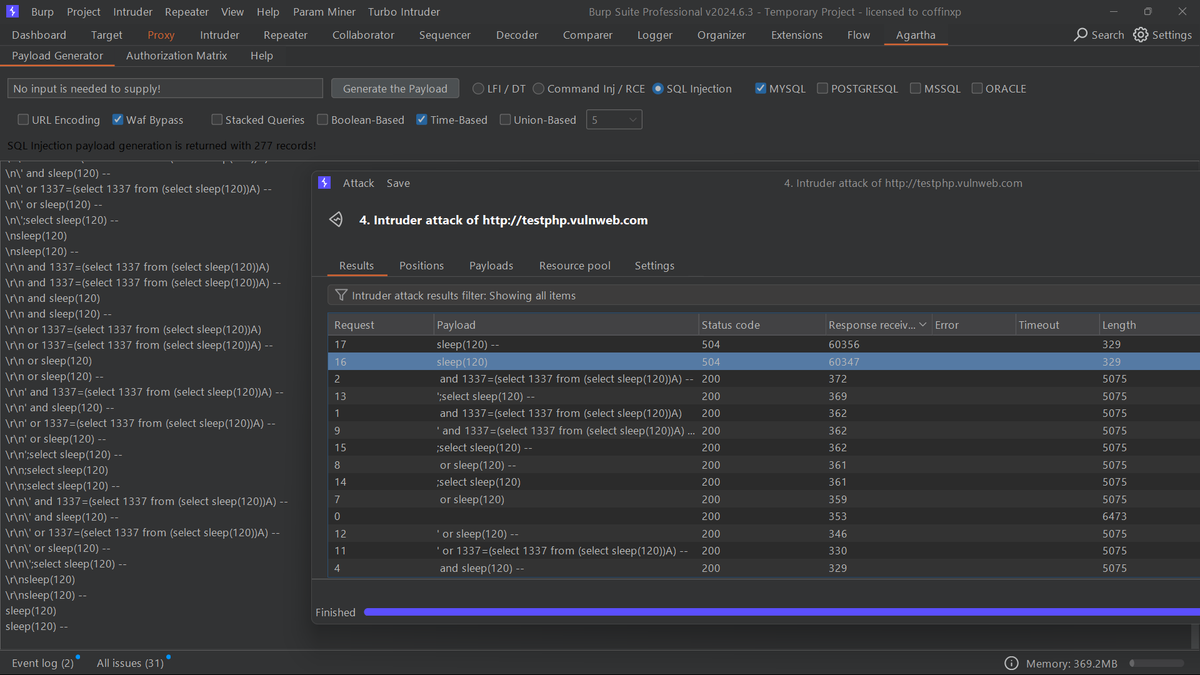
Task: Switch to the Proxy tab
Action: tap(161, 35)
